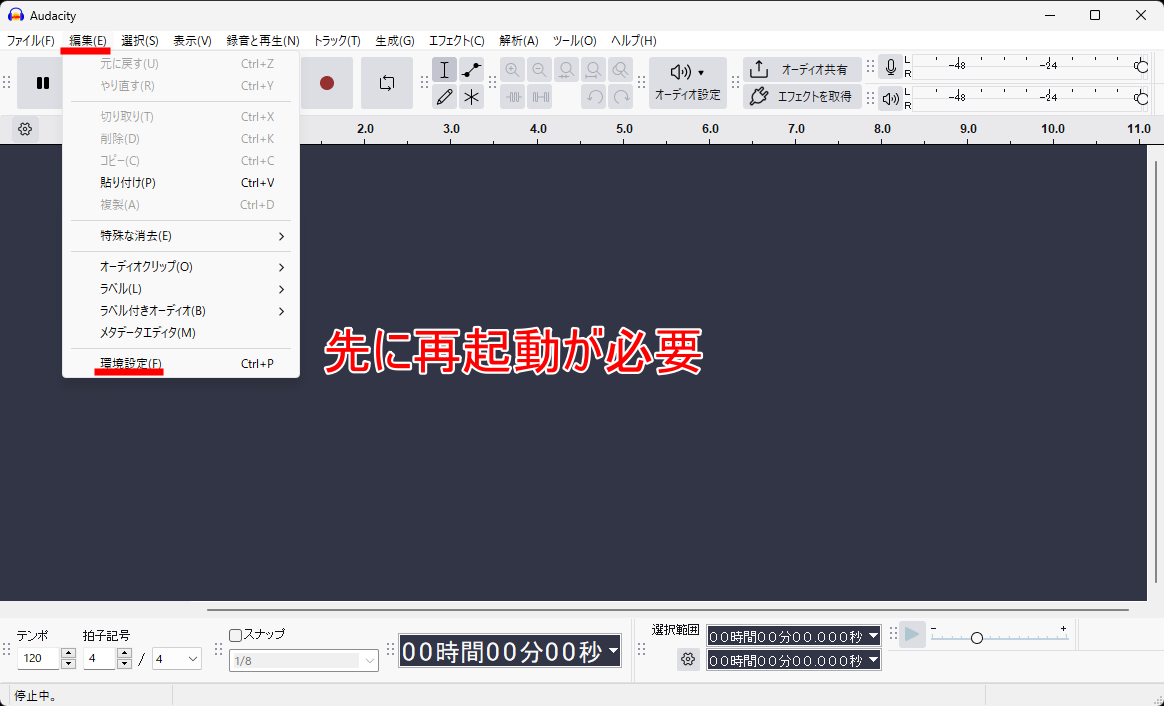The image size is (1164, 706).
Task: Click the Play-at-speed green play button
Action: coord(912,635)
